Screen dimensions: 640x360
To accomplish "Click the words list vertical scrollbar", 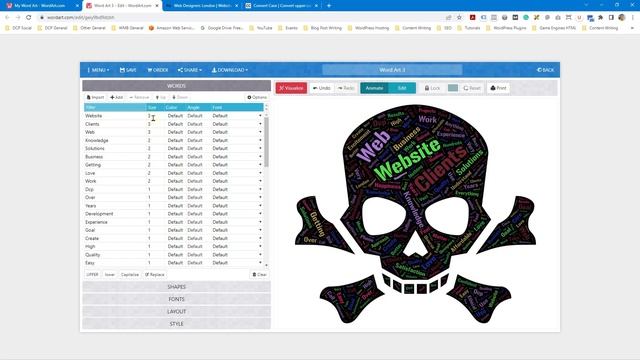I will (267, 143).
